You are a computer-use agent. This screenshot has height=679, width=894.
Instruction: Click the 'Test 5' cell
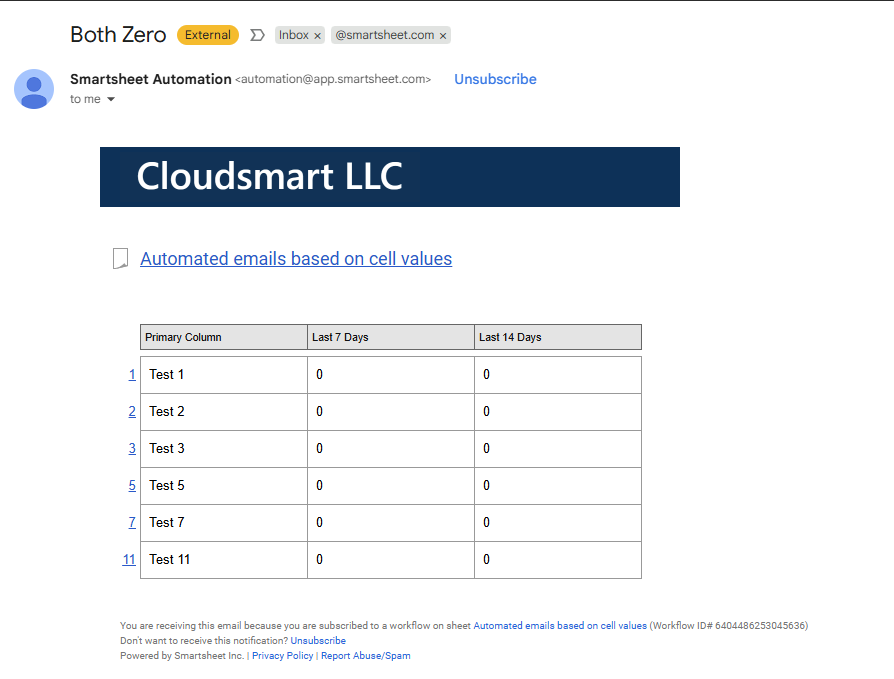(x=224, y=486)
